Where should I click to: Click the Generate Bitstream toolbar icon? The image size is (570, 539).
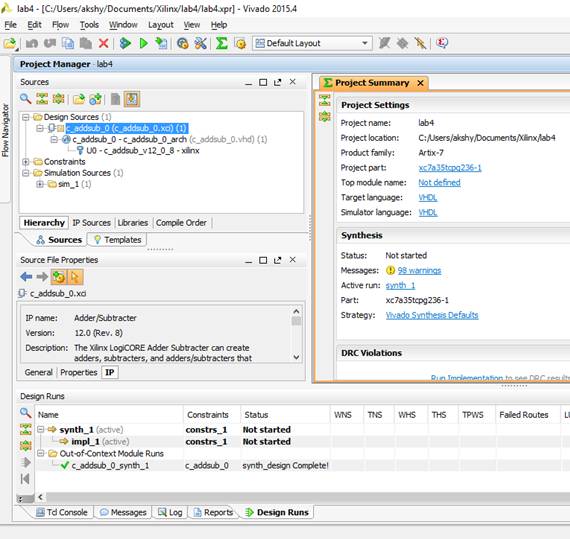[x=161, y=43]
